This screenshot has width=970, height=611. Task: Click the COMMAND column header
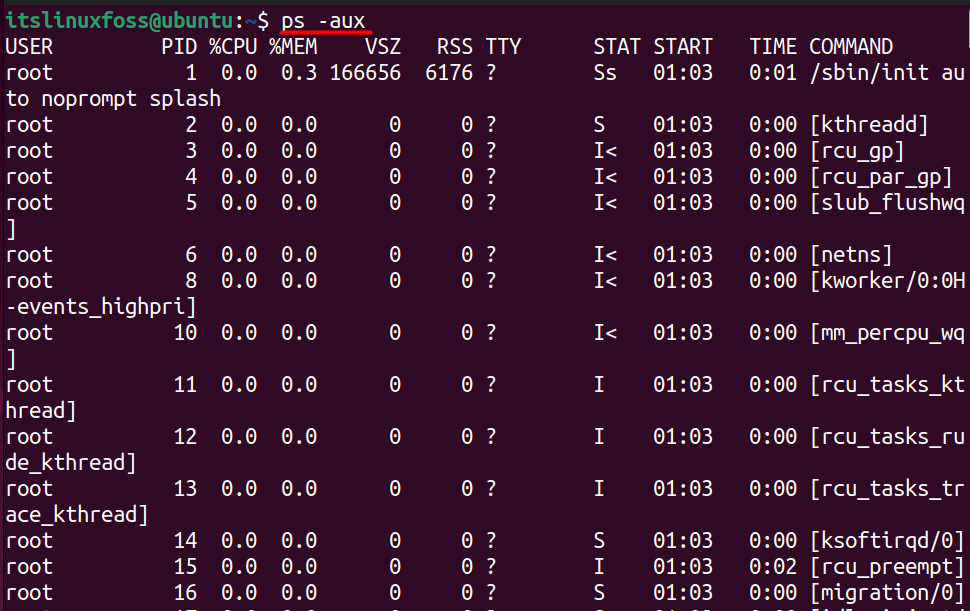pos(851,47)
